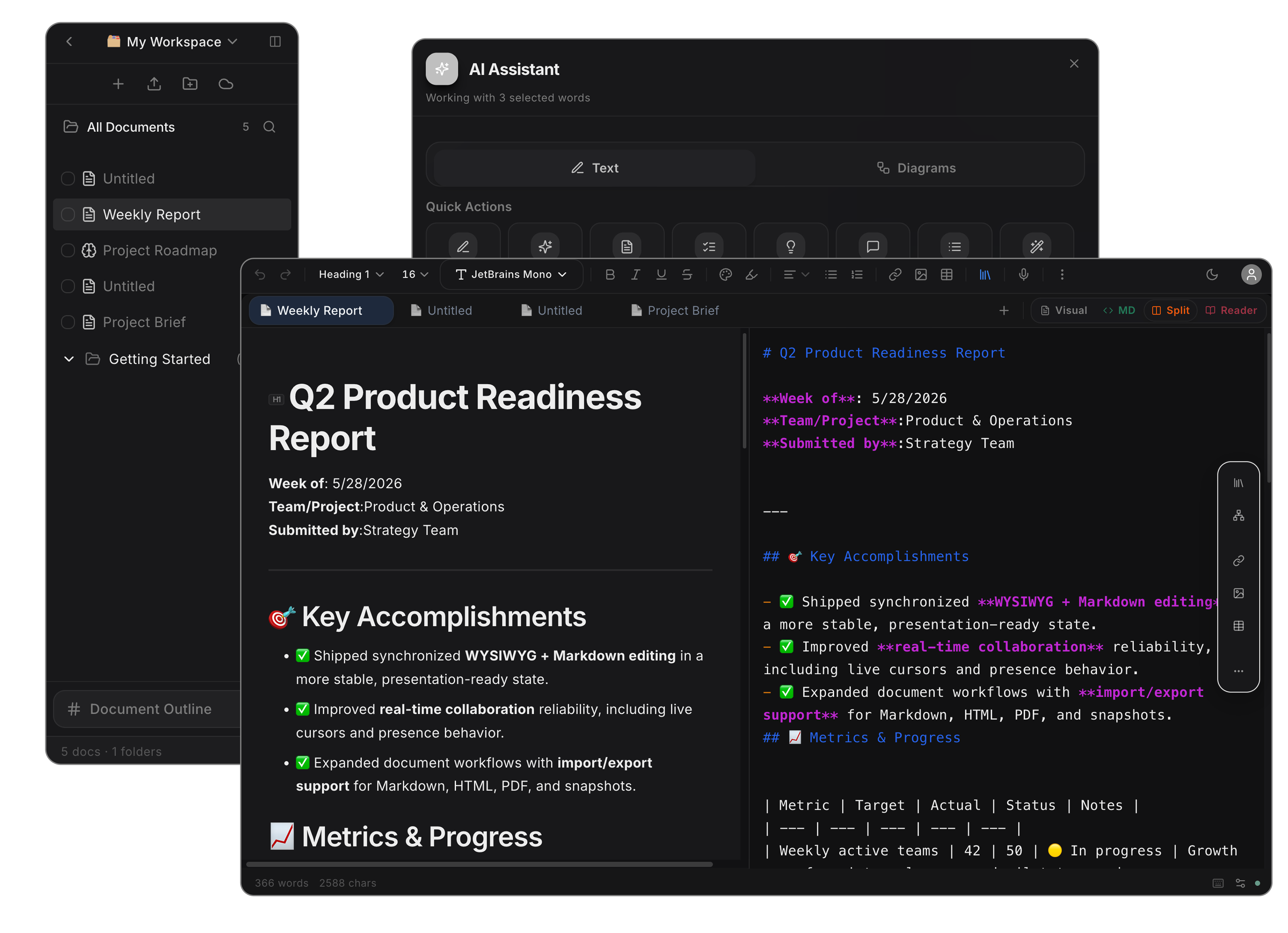
Task: Click the magic wand quick action
Action: point(1036,246)
